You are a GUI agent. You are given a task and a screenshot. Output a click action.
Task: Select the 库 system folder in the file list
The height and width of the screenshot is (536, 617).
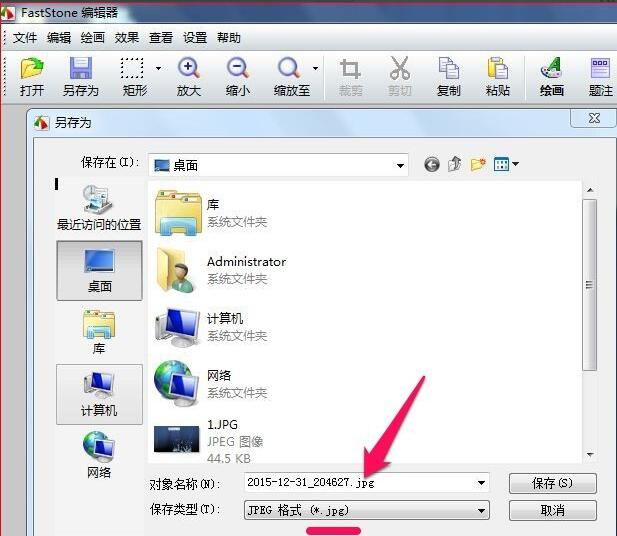[212, 213]
